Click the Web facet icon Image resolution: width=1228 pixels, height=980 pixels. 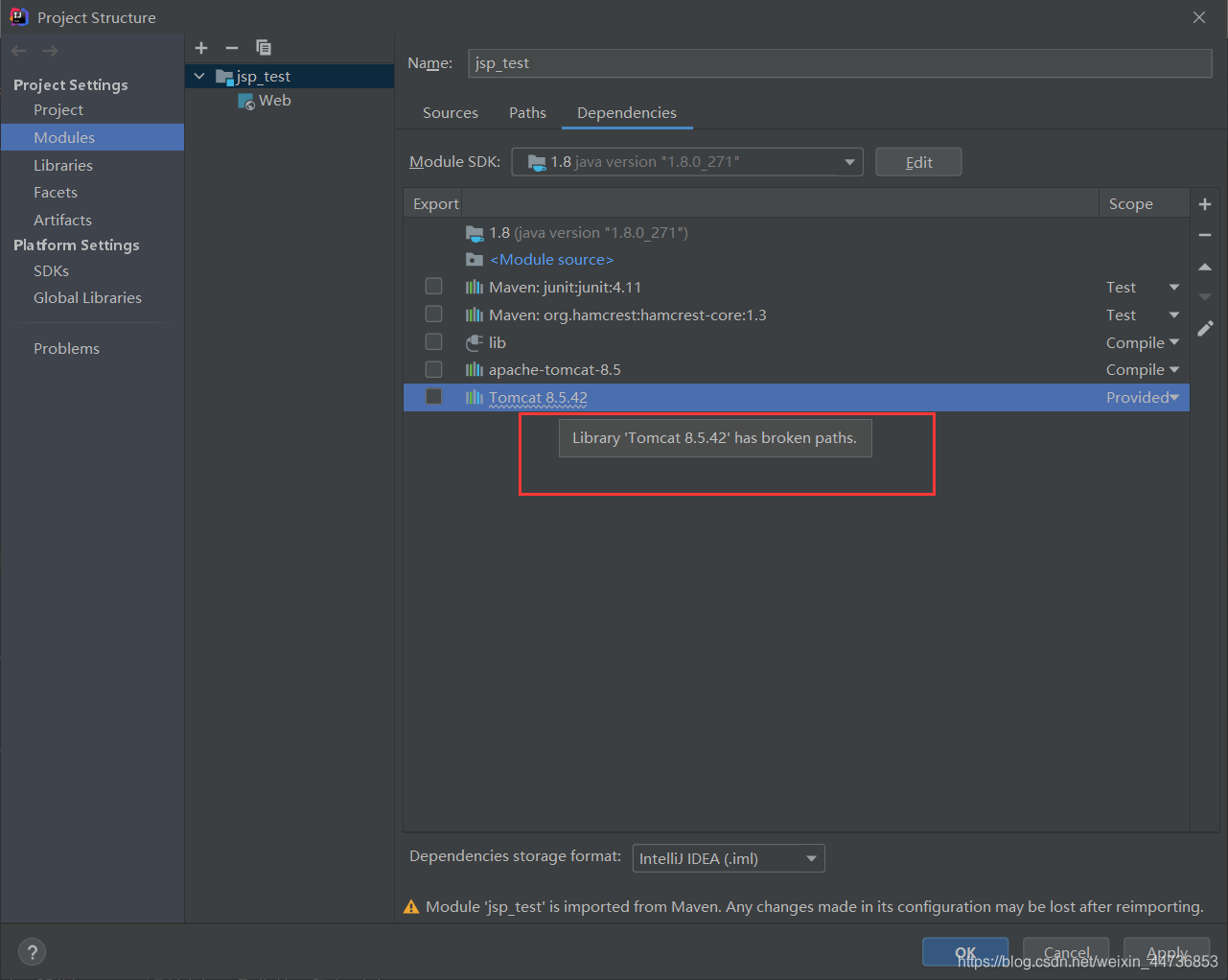(246, 101)
